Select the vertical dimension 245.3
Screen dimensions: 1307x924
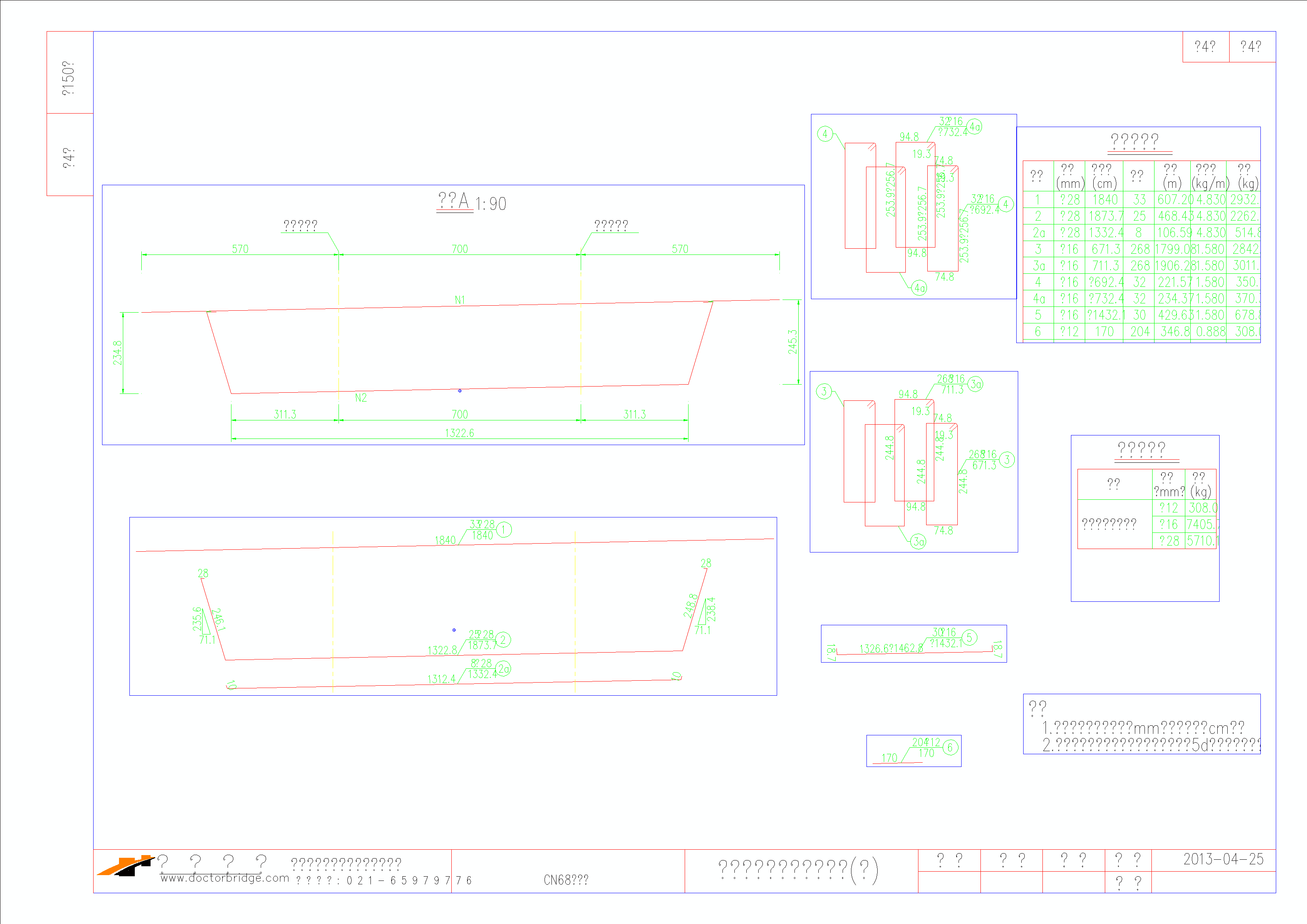[793, 342]
